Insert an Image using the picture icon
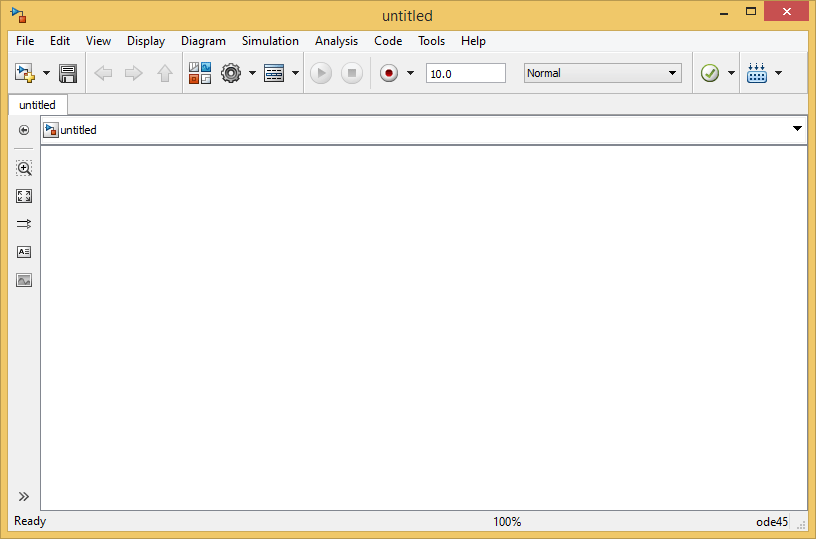 tap(24, 280)
